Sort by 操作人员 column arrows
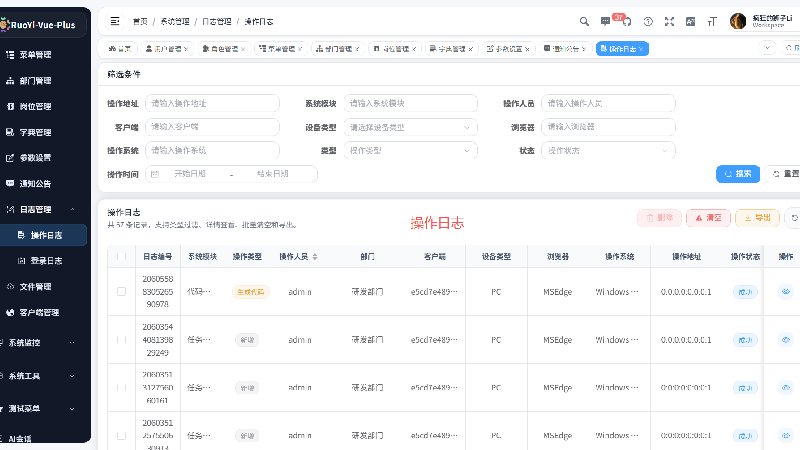This screenshot has width=800, height=450. pos(315,257)
